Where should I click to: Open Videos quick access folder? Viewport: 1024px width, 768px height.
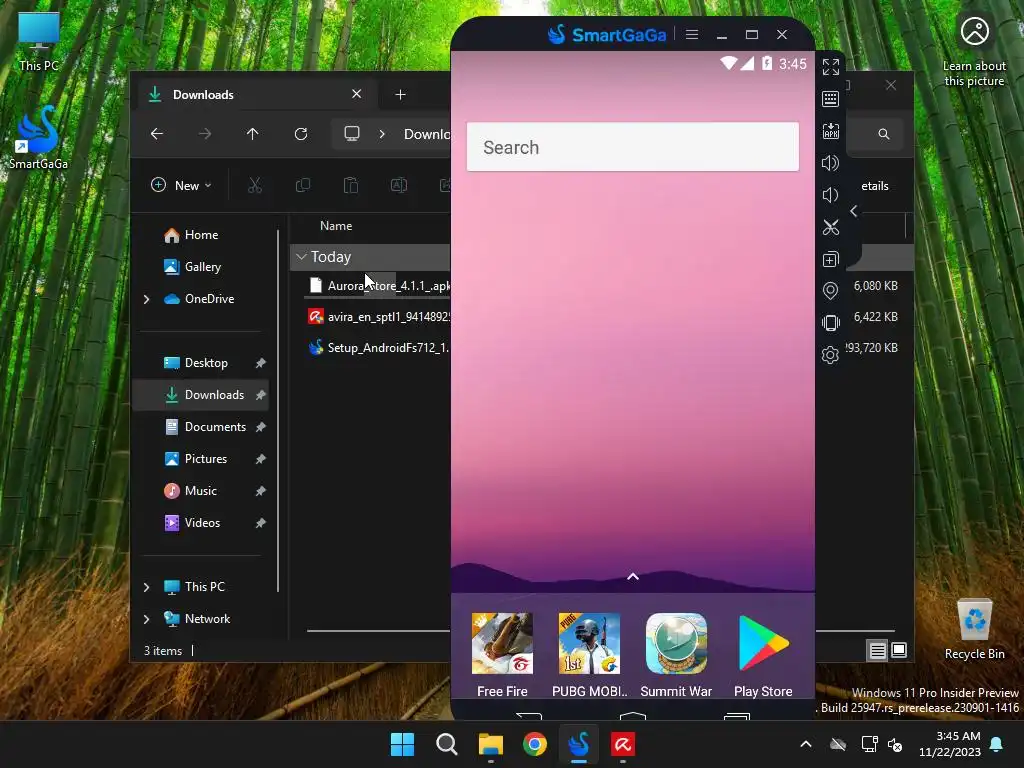[202, 522]
